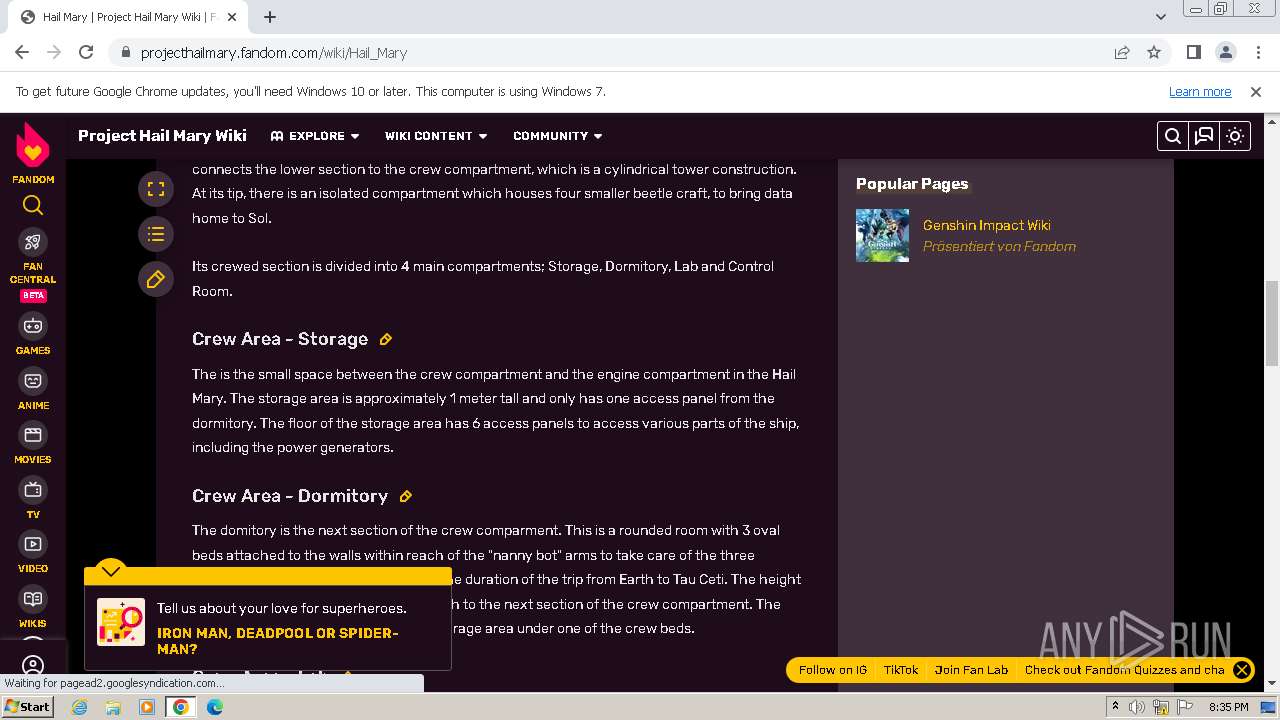The width and height of the screenshot is (1280, 720).
Task: Open the Wikis book icon
Action: (33, 599)
